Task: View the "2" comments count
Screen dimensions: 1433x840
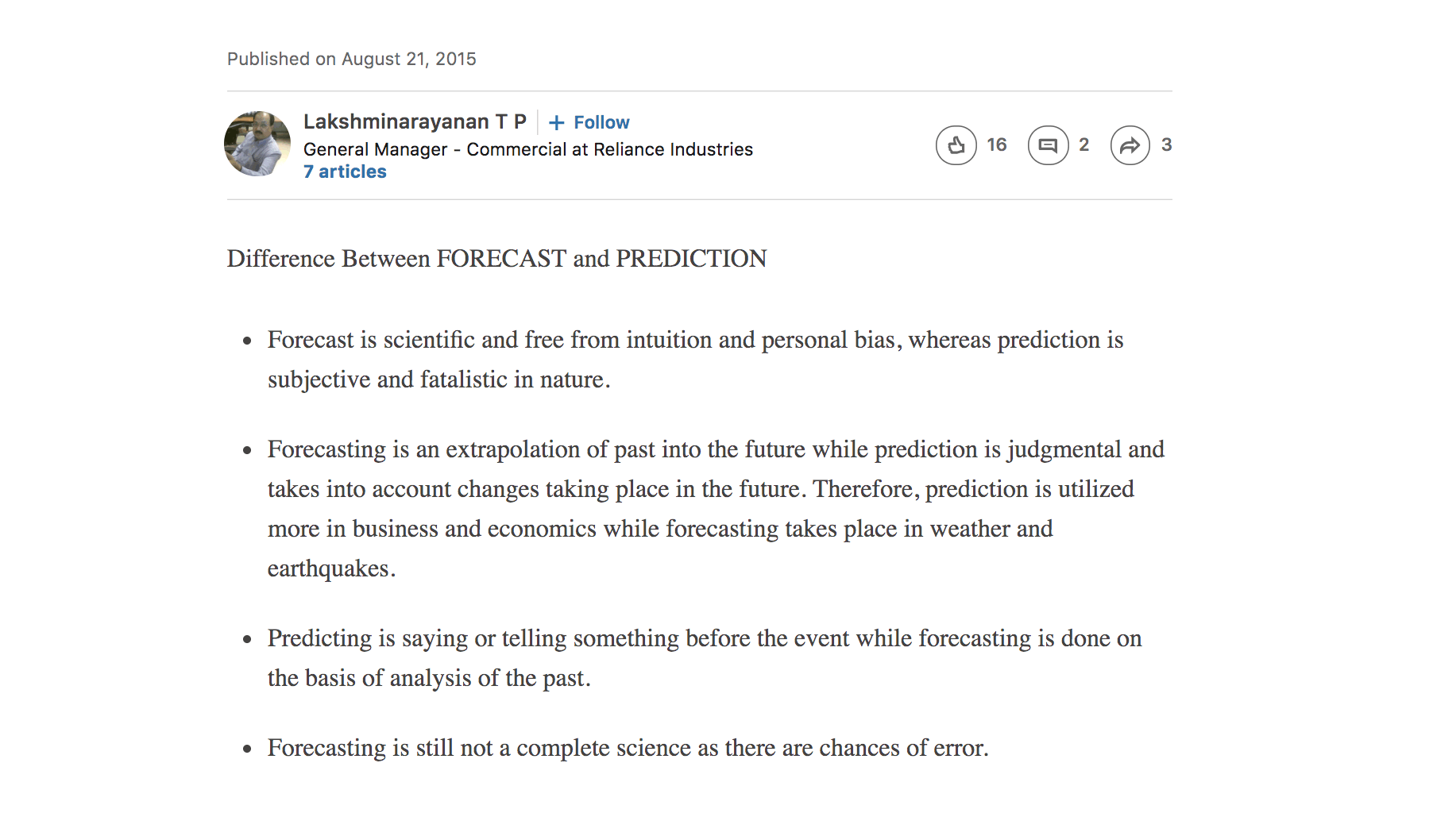Action: [1083, 144]
